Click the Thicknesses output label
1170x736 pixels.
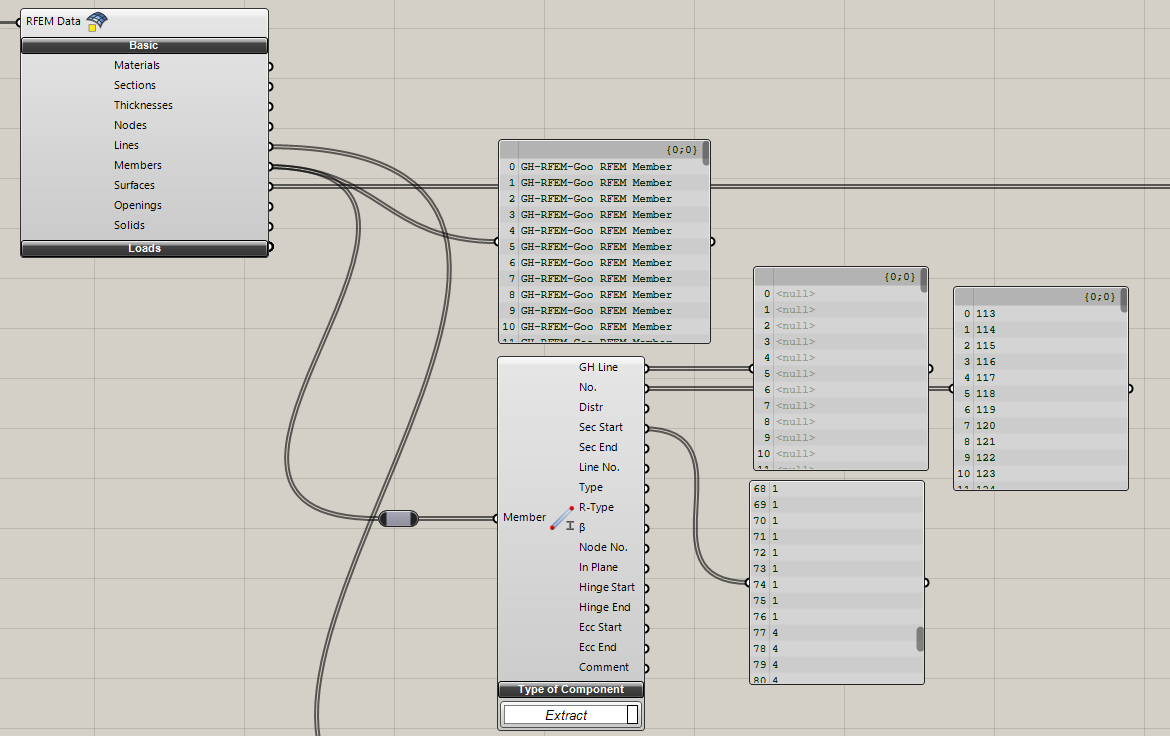(143, 105)
